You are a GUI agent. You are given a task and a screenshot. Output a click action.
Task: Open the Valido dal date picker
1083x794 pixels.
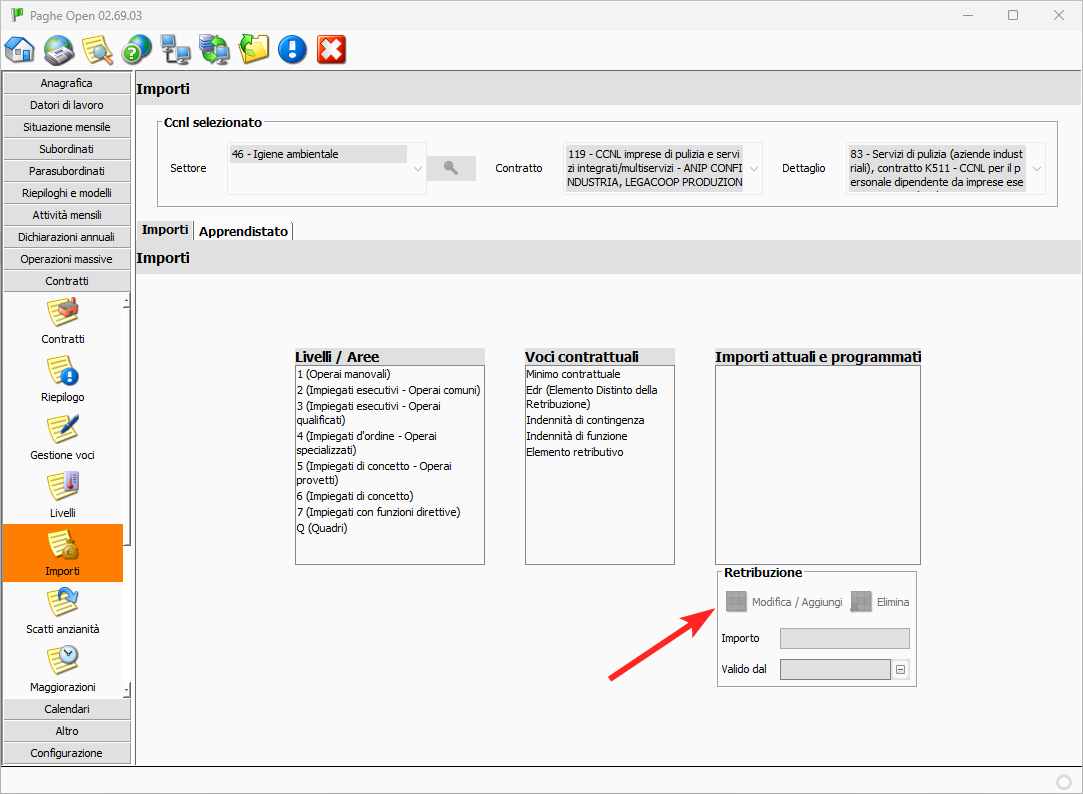pos(901,670)
